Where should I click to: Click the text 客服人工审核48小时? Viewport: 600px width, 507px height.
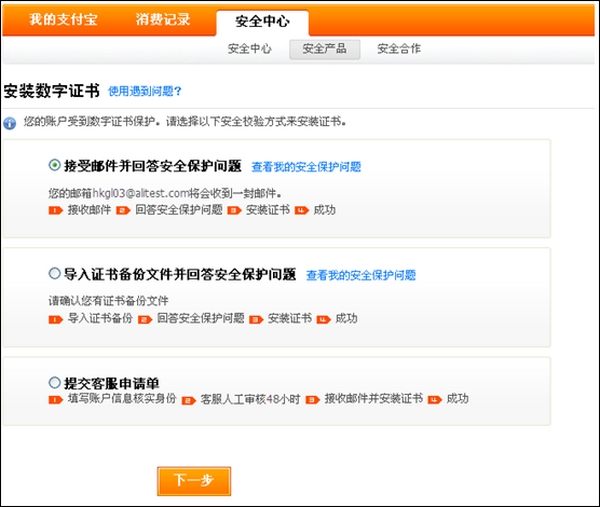pyautogui.click(x=250, y=399)
